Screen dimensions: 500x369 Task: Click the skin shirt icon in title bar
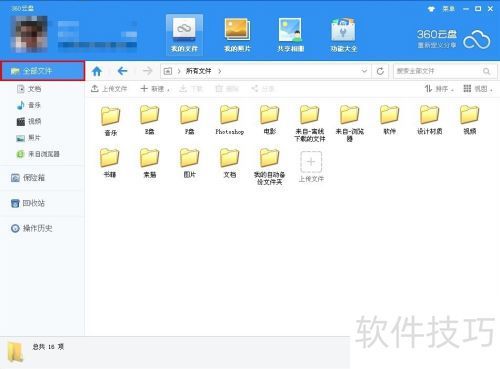431,9
